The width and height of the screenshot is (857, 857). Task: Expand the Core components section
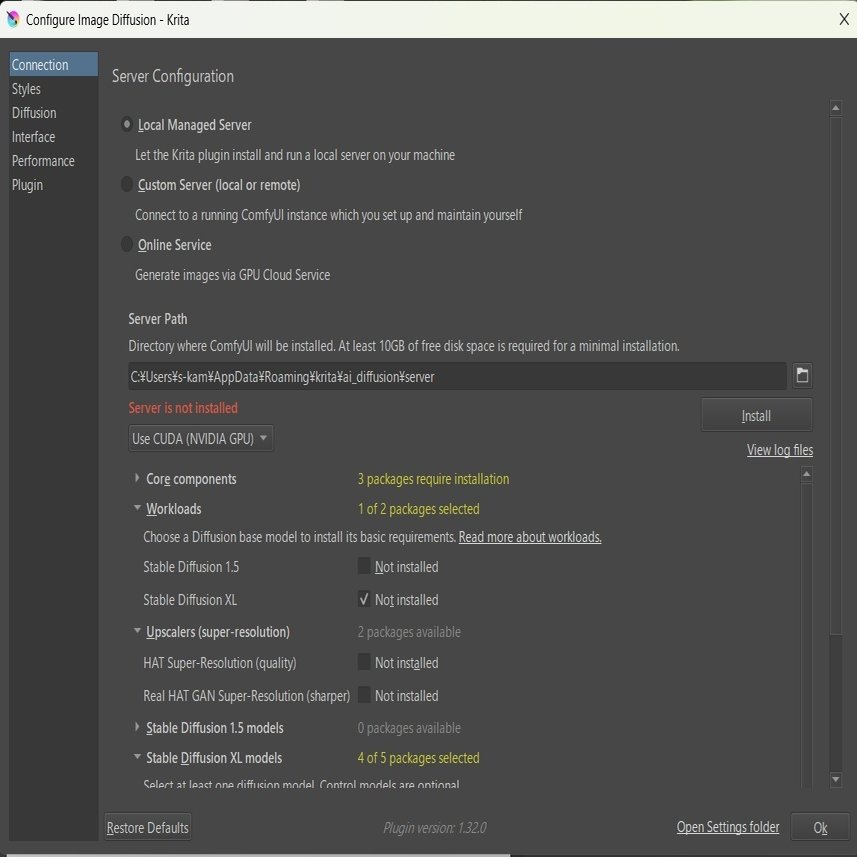tap(137, 478)
